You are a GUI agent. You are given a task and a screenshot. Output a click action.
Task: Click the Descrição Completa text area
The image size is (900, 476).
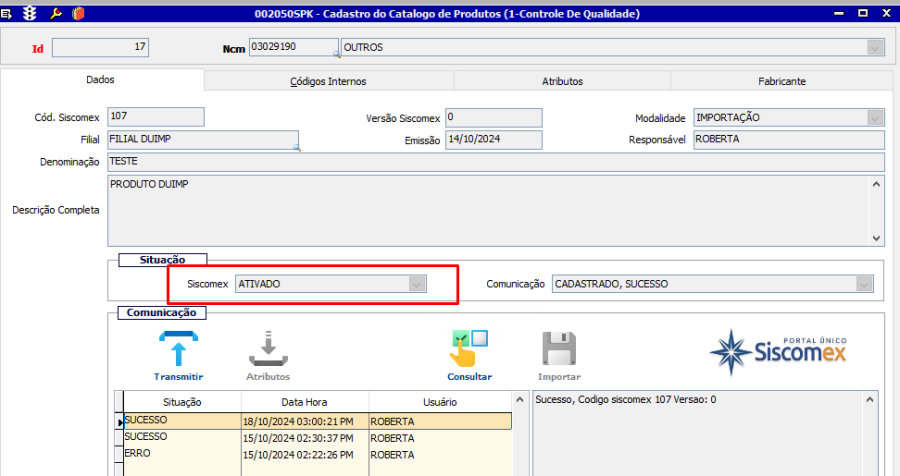(x=496, y=211)
